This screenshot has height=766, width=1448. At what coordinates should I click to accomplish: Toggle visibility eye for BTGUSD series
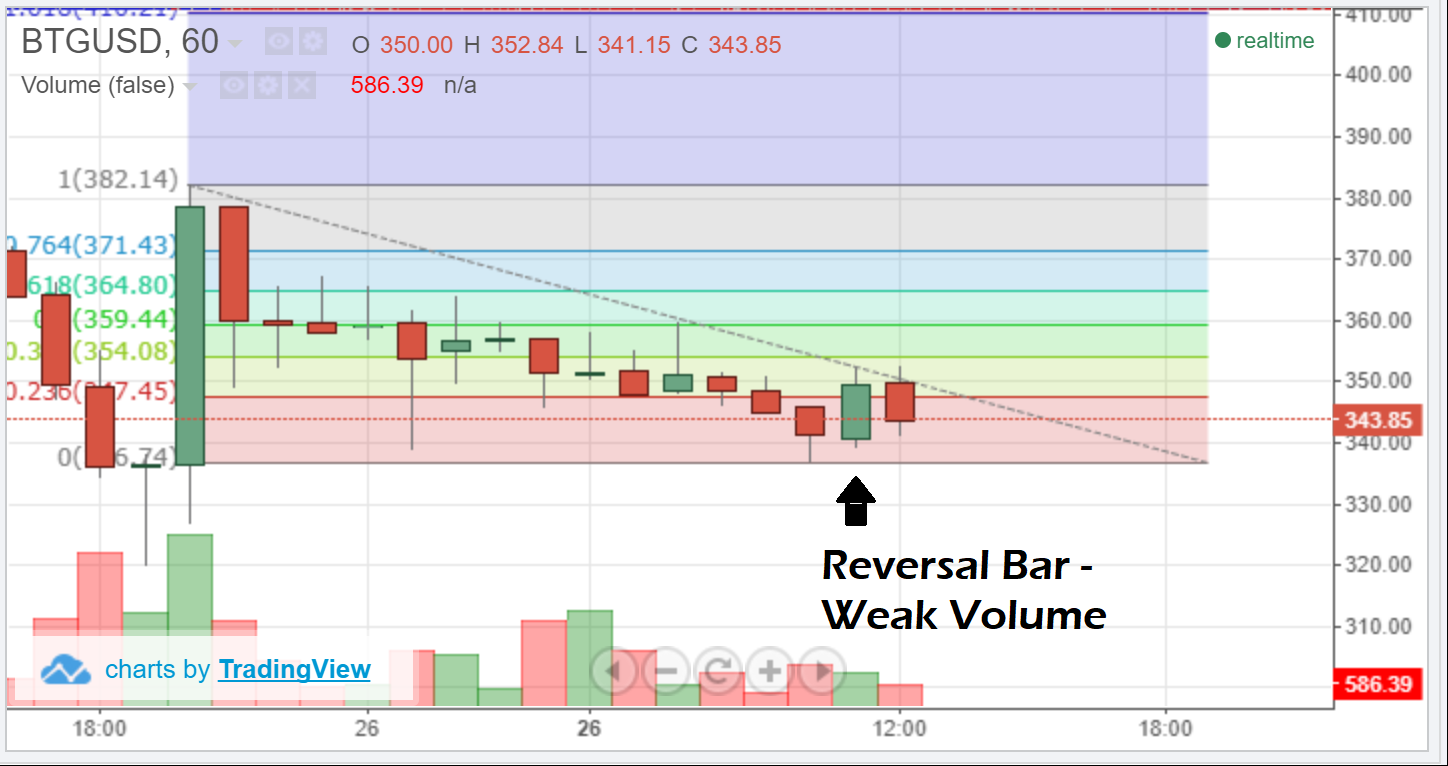point(279,42)
